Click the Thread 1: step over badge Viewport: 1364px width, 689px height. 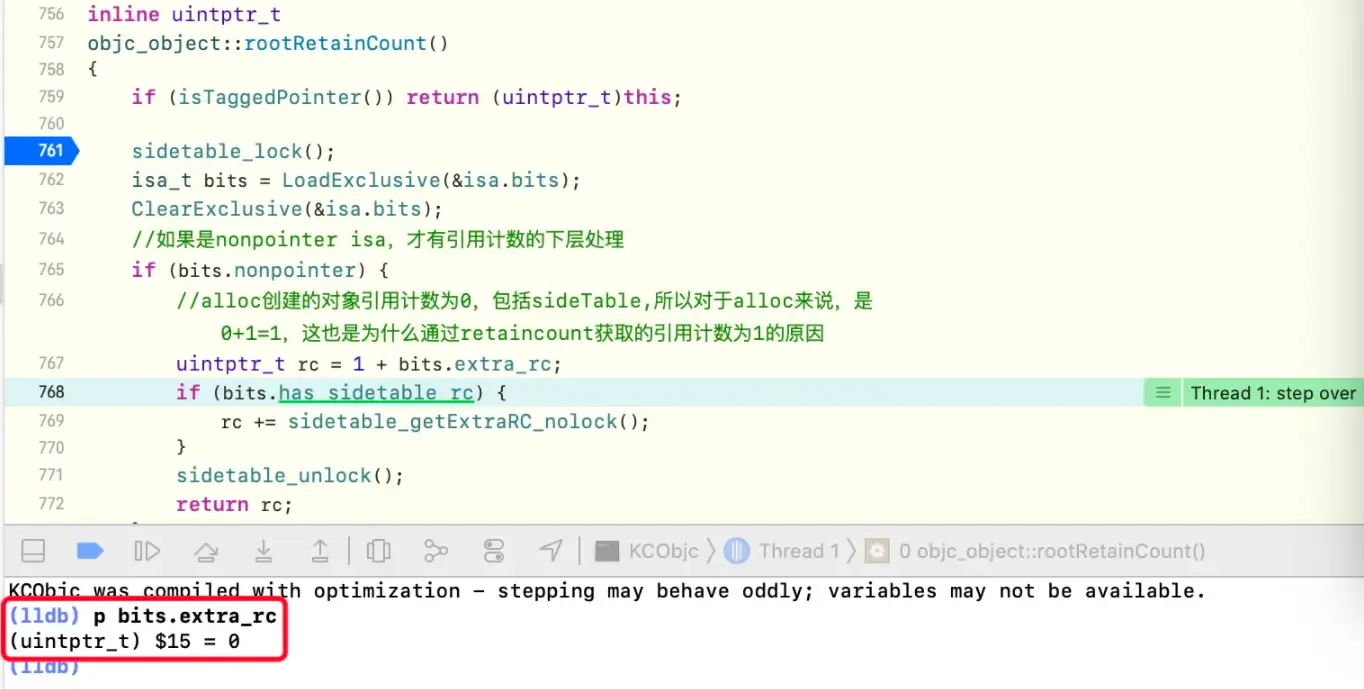(x=1271, y=392)
